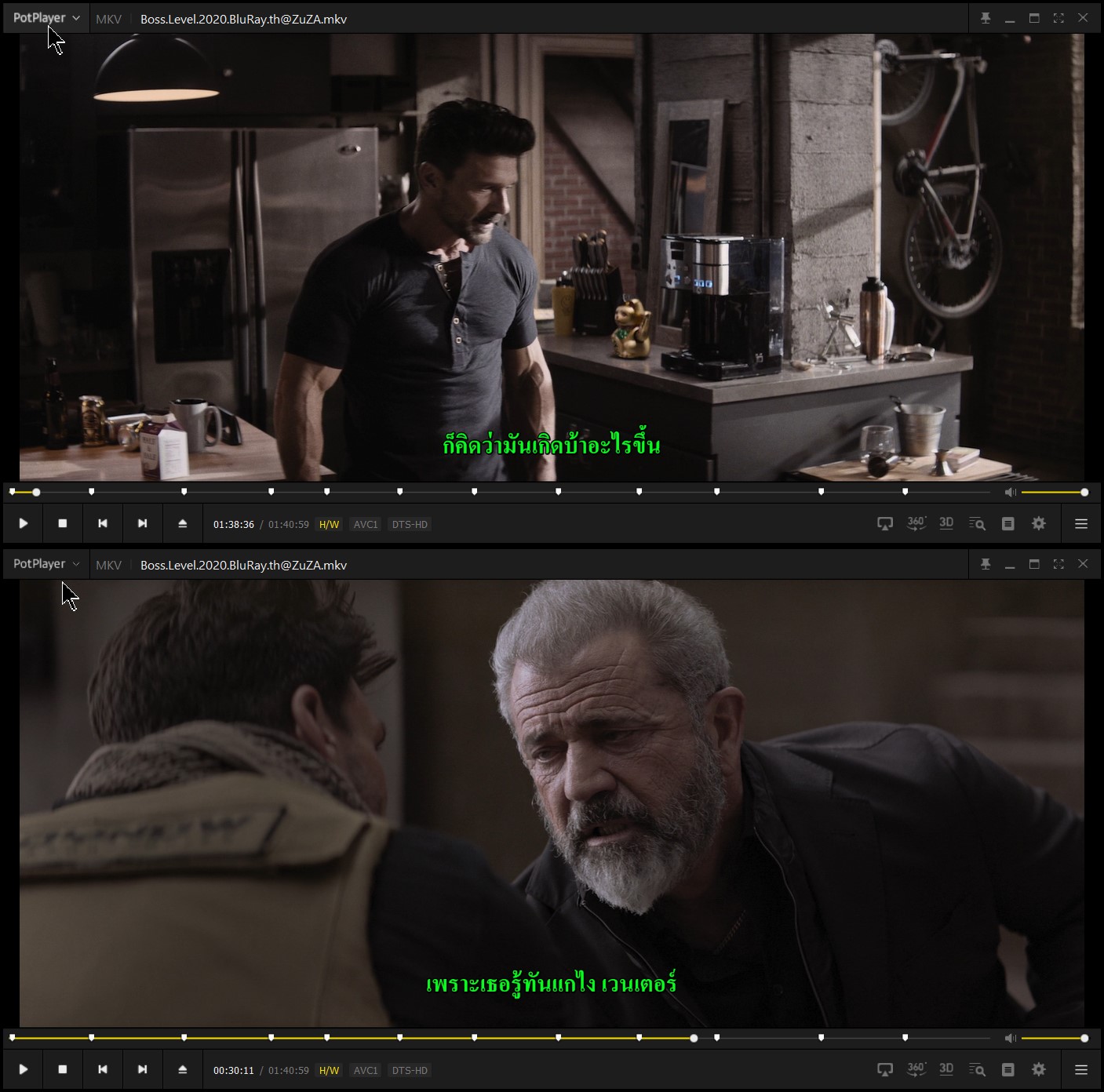Click MKV format label in top title bar

point(108,19)
